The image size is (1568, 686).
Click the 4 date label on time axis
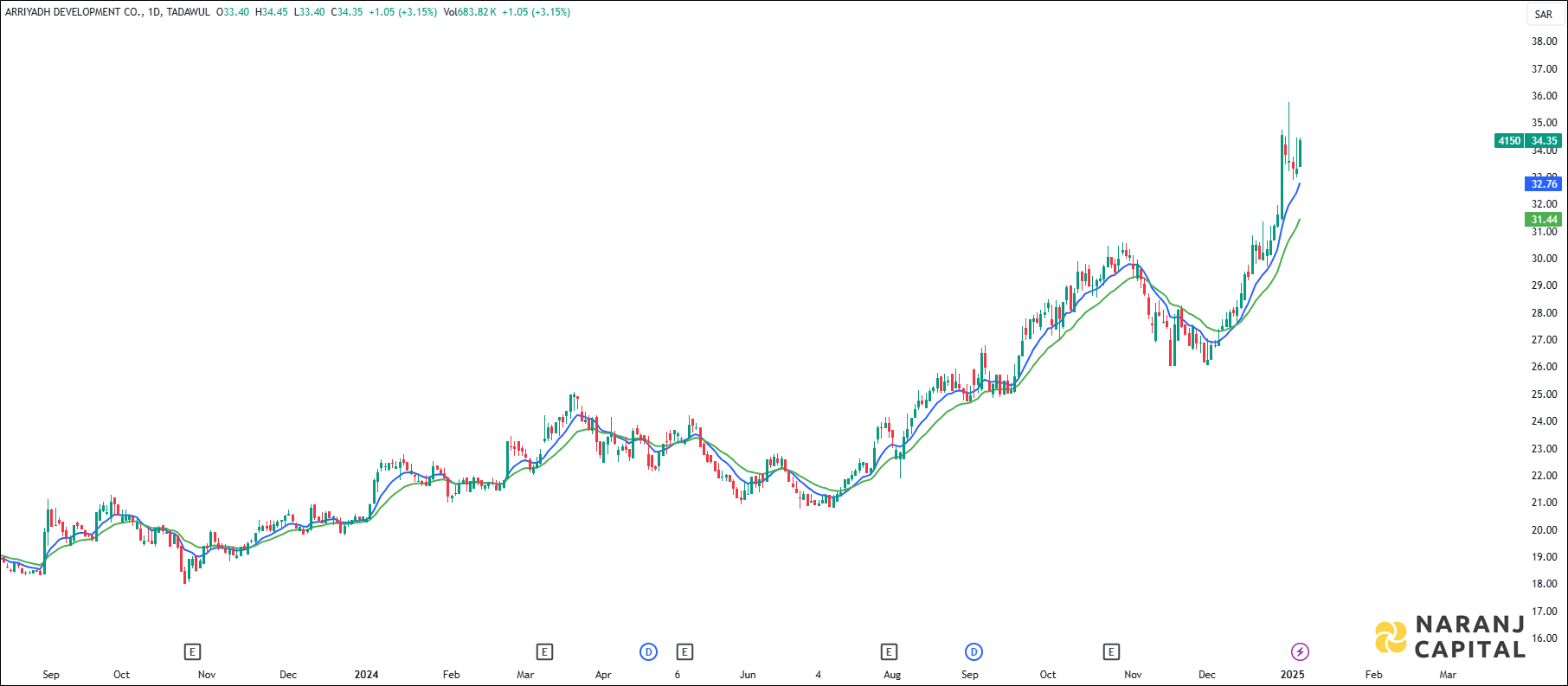pyautogui.click(x=818, y=675)
